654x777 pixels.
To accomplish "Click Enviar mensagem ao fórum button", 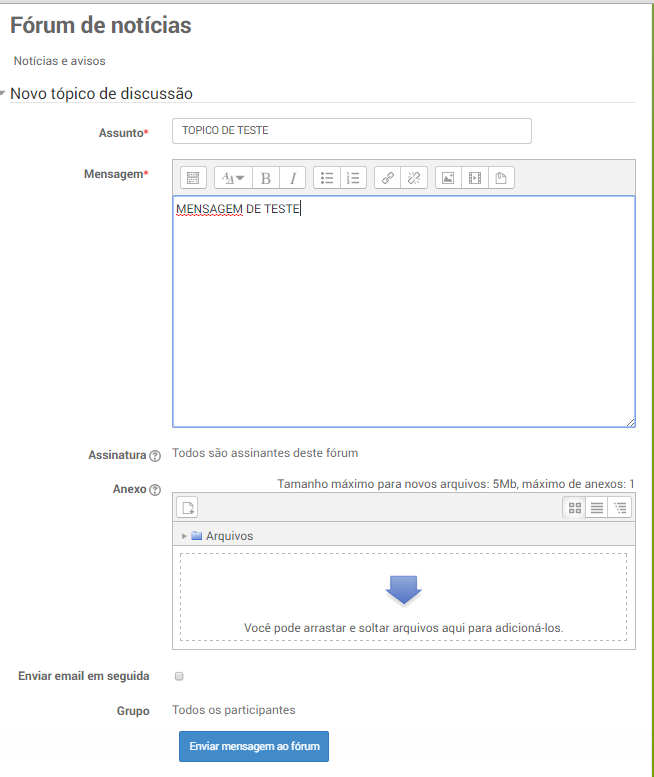I will 253,746.
